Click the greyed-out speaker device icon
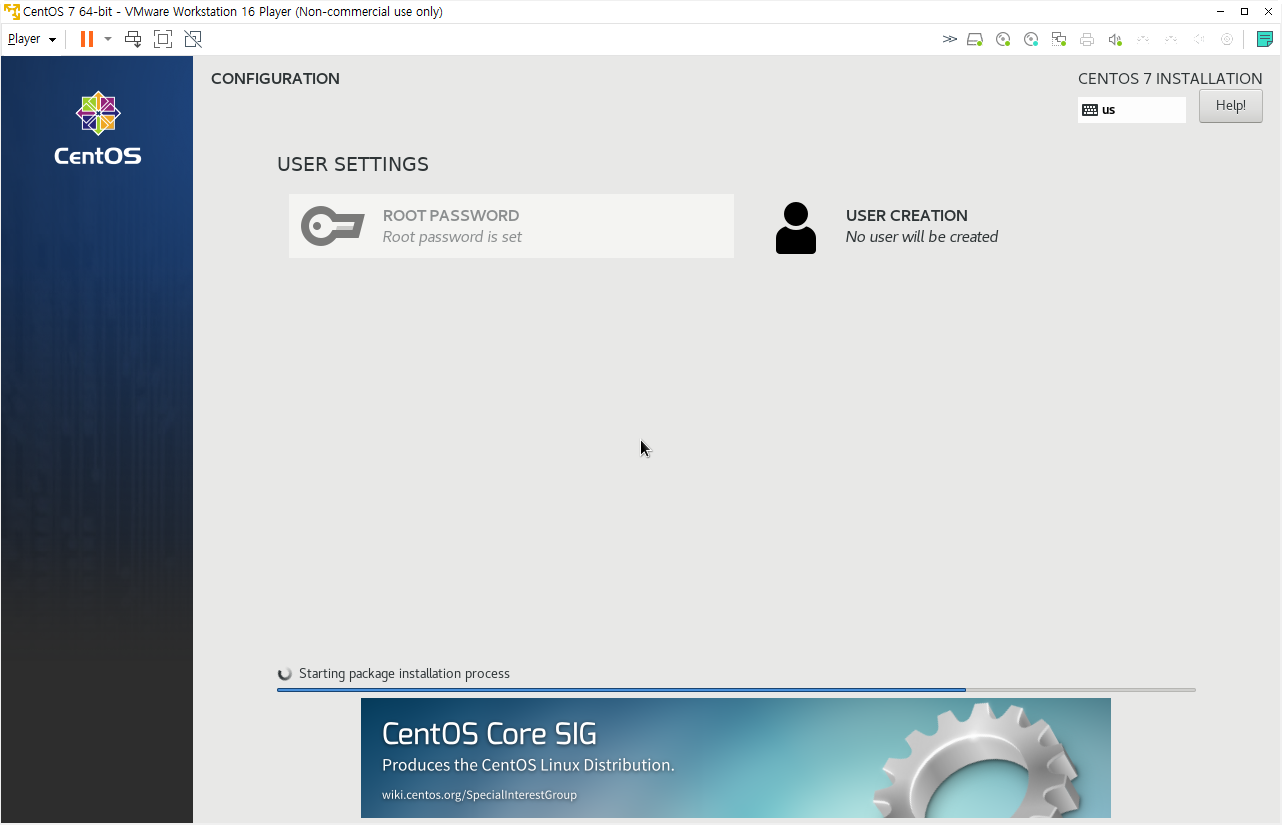Screen dimensions: 1282x825 [1198, 39]
